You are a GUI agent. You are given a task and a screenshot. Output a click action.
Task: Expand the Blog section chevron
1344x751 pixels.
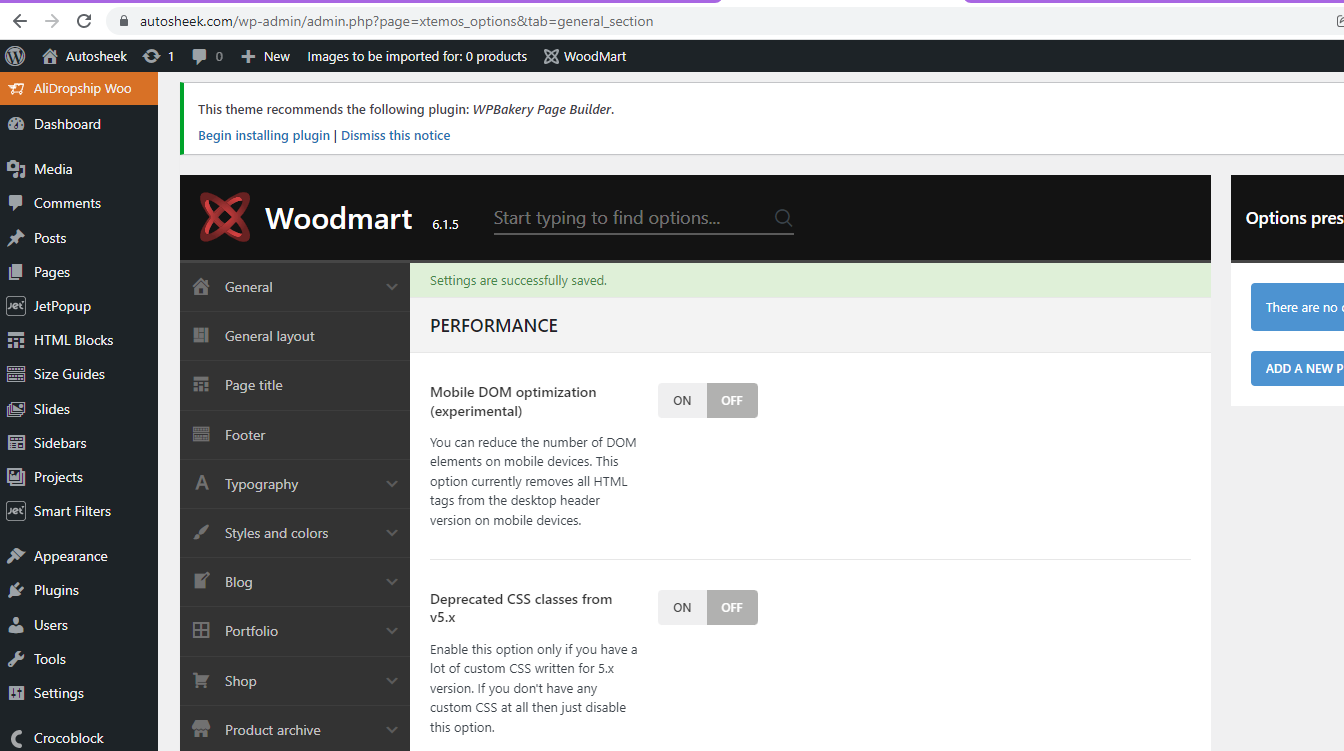[392, 582]
